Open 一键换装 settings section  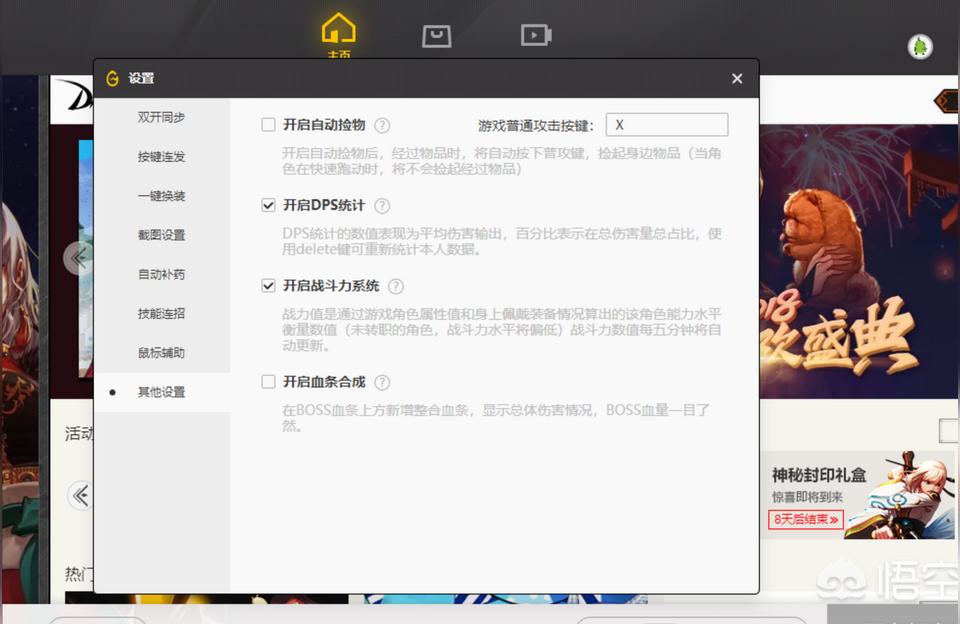[161, 196]
